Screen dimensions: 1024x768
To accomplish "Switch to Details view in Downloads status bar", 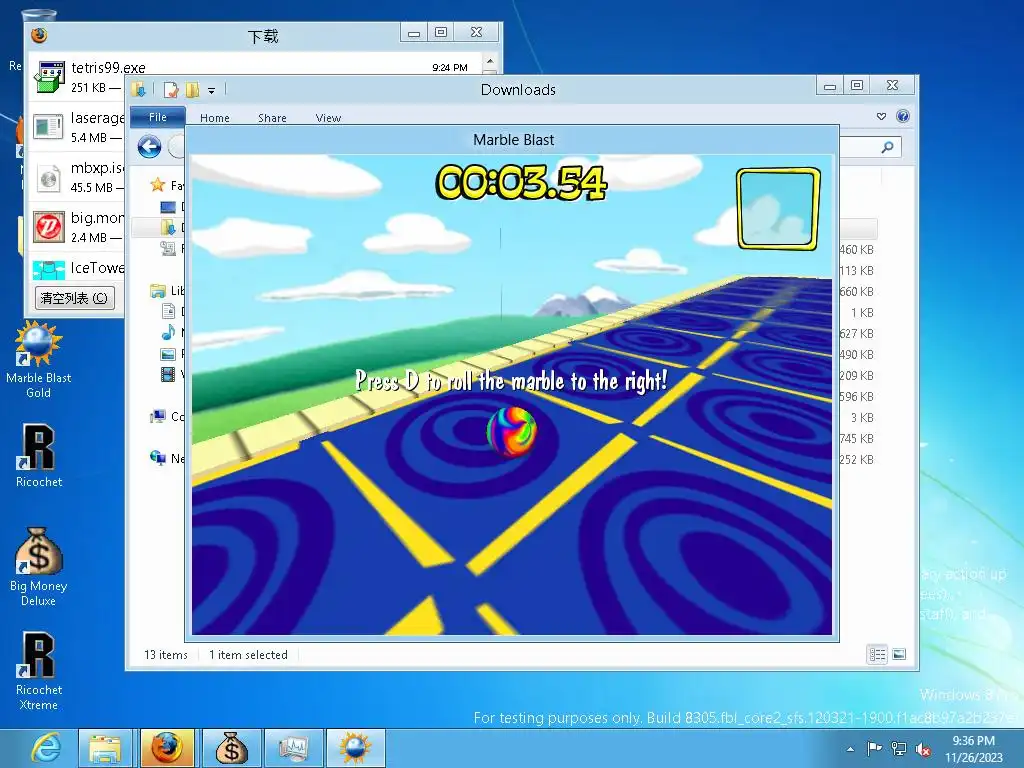I will (877, 654).
